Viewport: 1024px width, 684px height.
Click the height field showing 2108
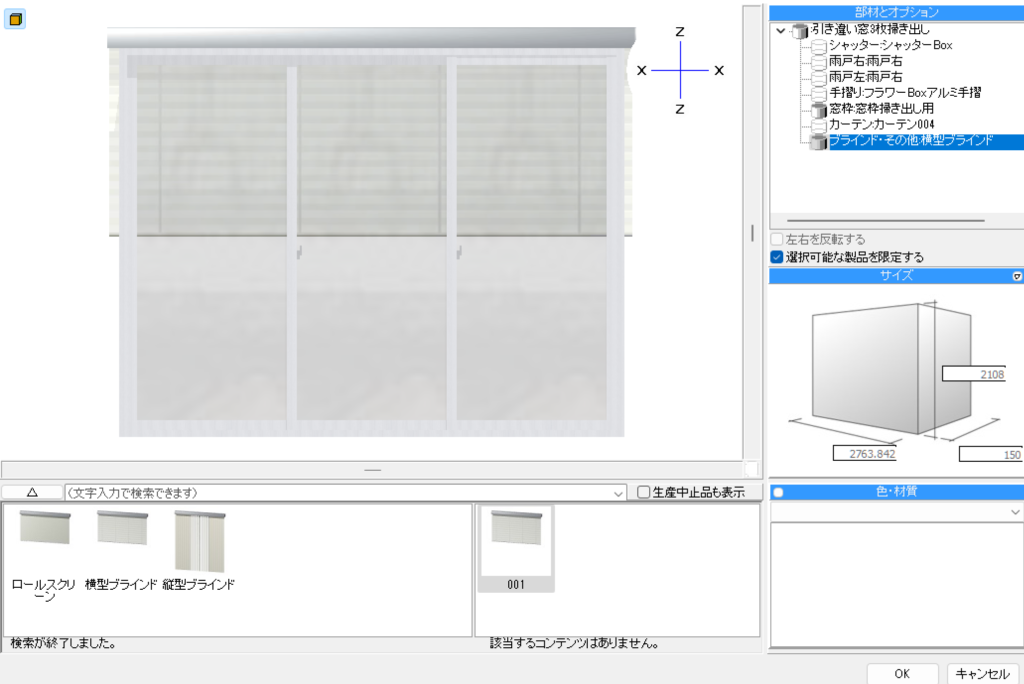pos(973,374)
